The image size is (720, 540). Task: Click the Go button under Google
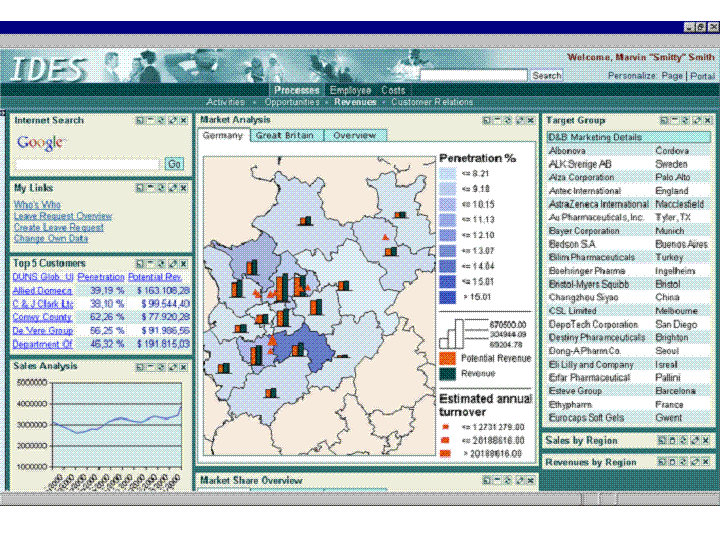[x=174, y=164]
